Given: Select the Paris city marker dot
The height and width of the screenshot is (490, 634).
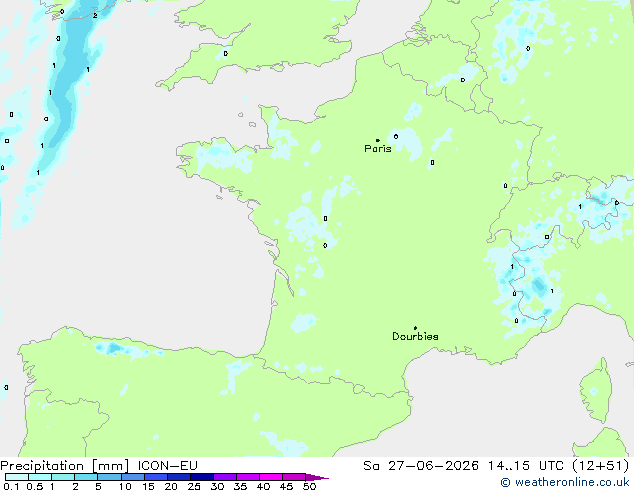Looking at the screenshot, I should pyautogui.click(x=378, y=140).
